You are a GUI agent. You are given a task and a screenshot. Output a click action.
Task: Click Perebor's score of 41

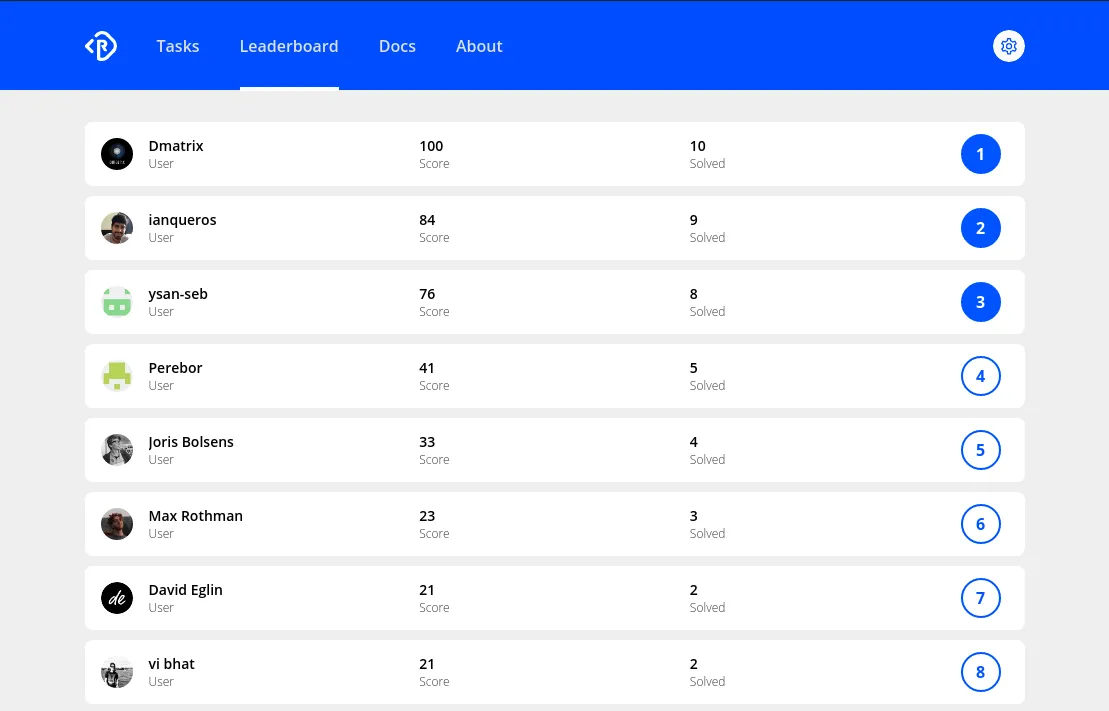[426, 368]
